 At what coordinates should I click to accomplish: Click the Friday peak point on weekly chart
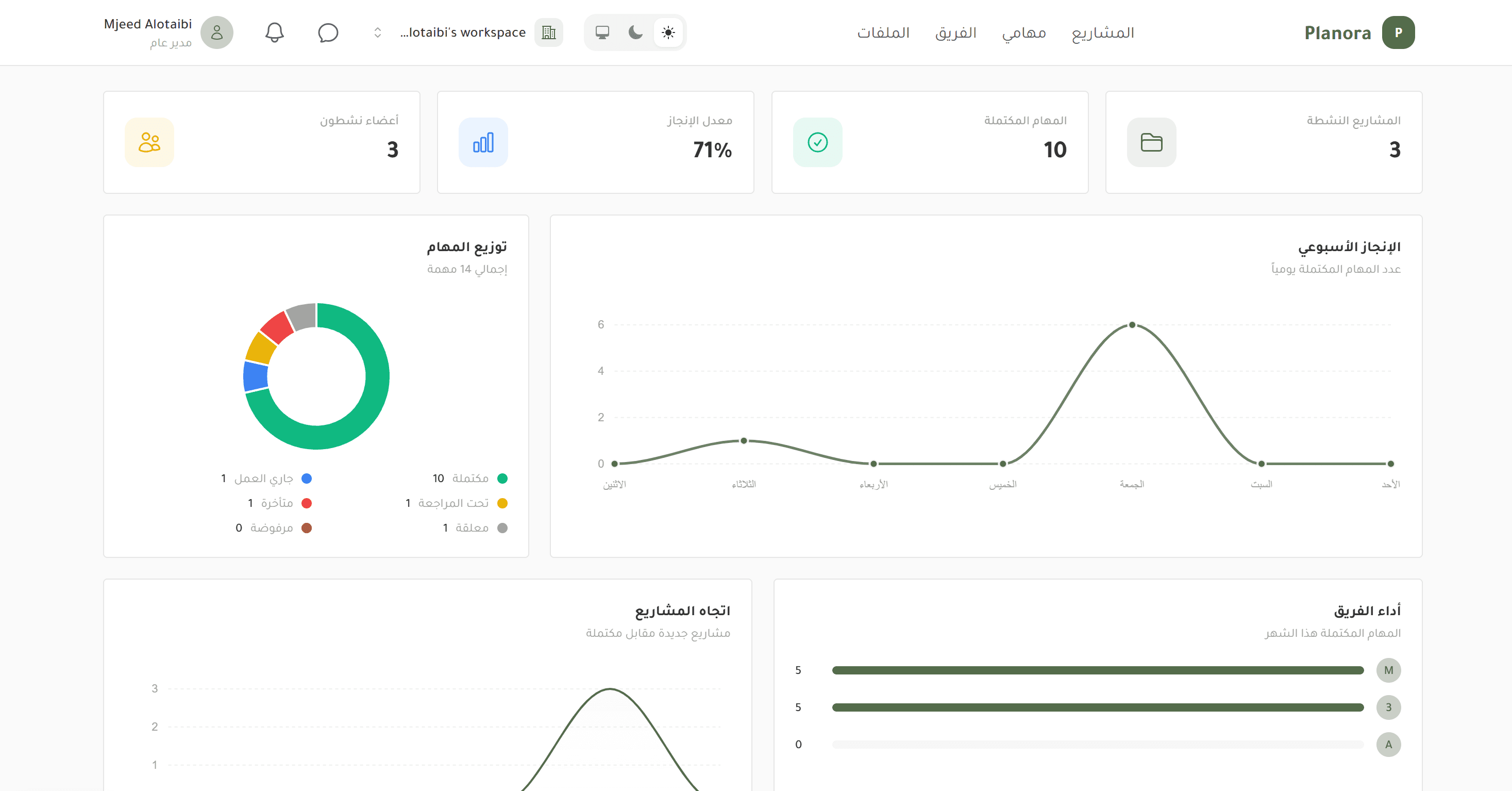coord(1132,325)
